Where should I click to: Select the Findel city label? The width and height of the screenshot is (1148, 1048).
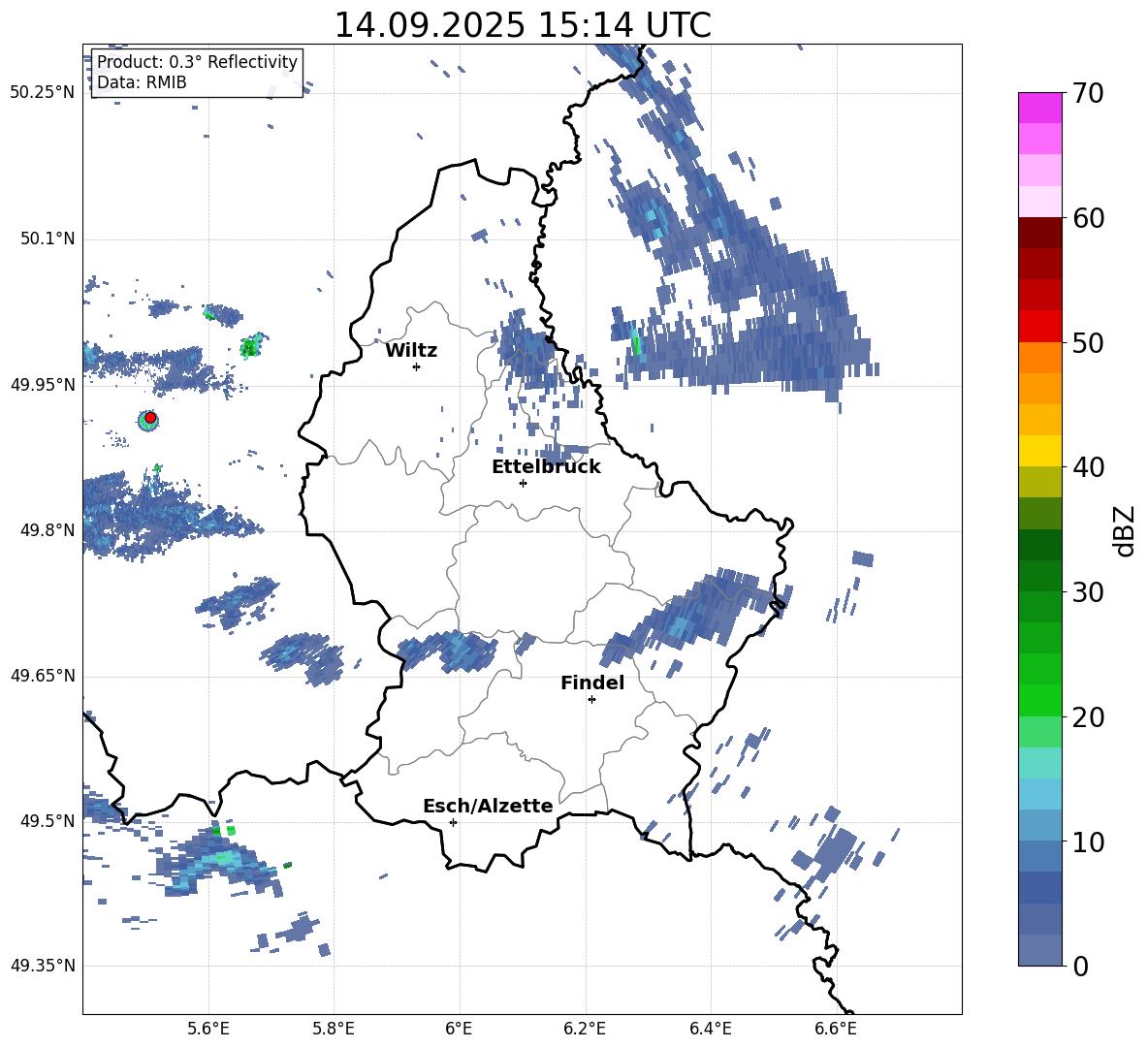[592, 683]
